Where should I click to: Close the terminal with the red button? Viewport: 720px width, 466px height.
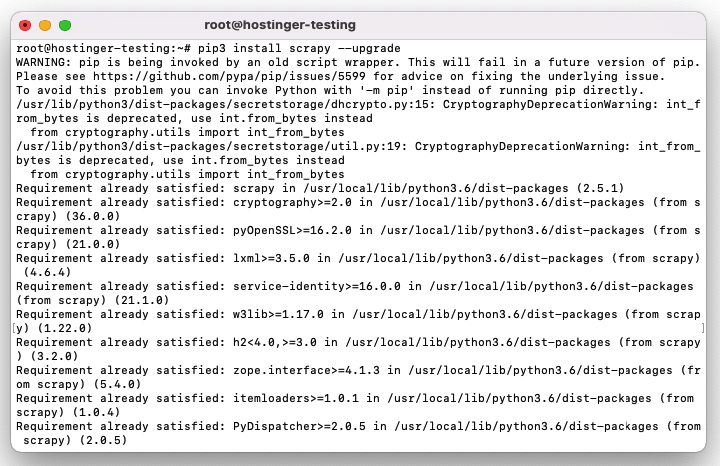coord(25,25)
